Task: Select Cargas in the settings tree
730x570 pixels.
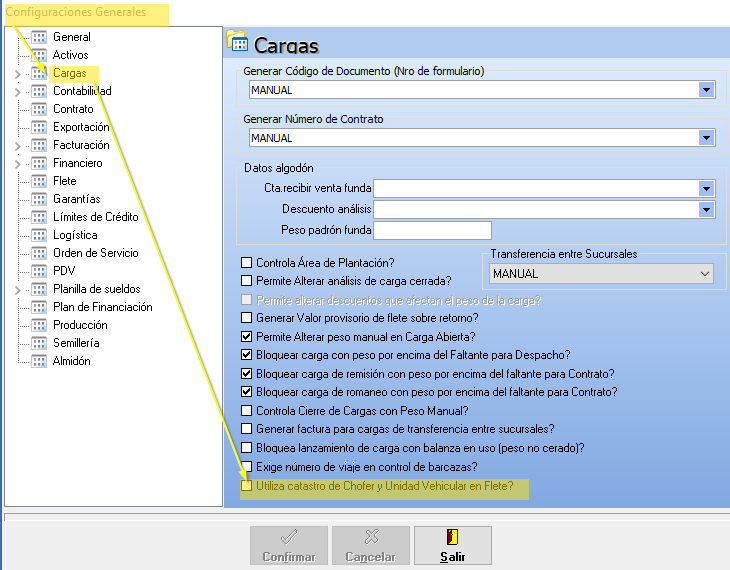Action: (x=69, y=73)
